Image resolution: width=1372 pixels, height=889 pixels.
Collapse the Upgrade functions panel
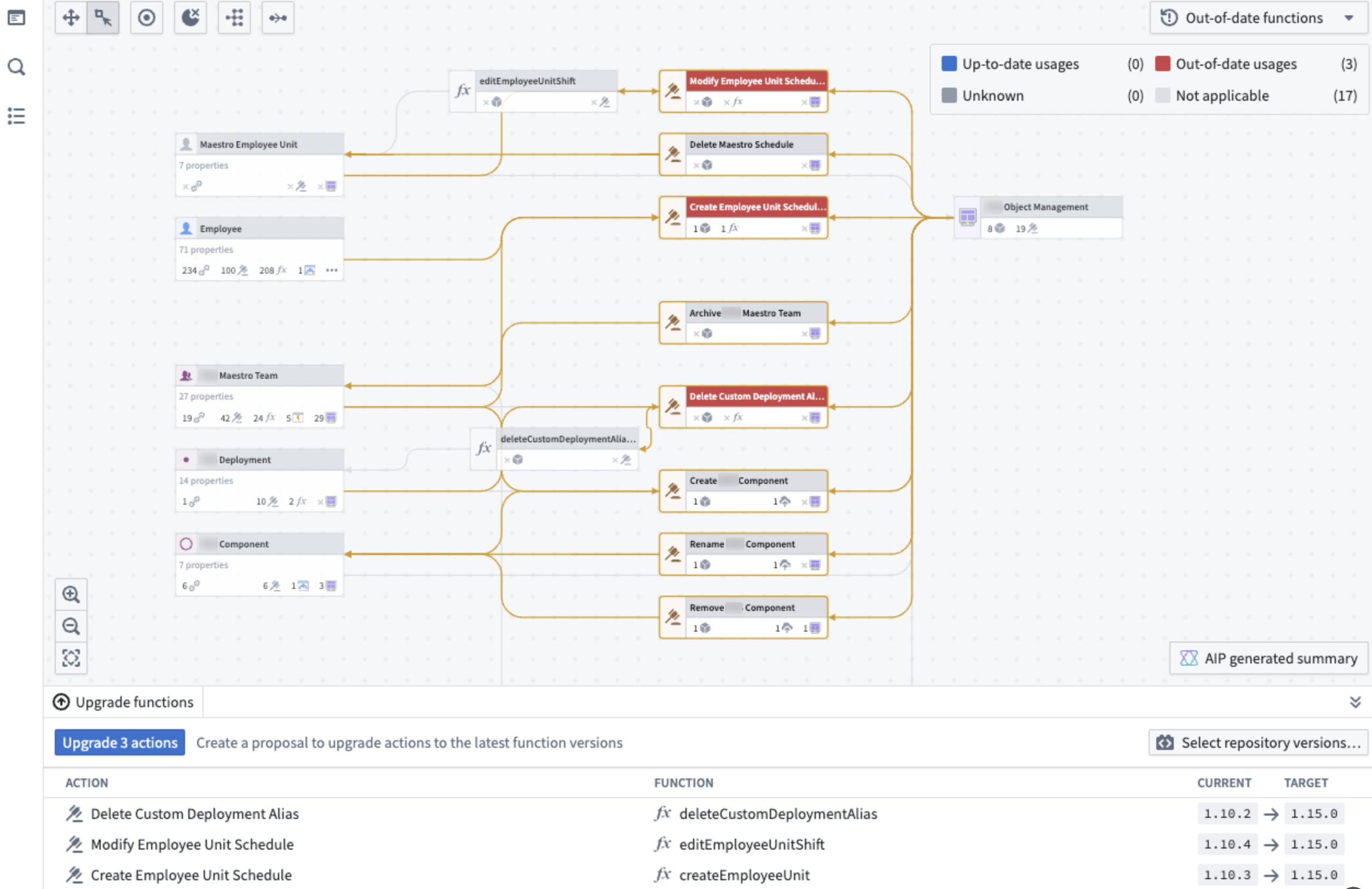tap(1354, 702)
